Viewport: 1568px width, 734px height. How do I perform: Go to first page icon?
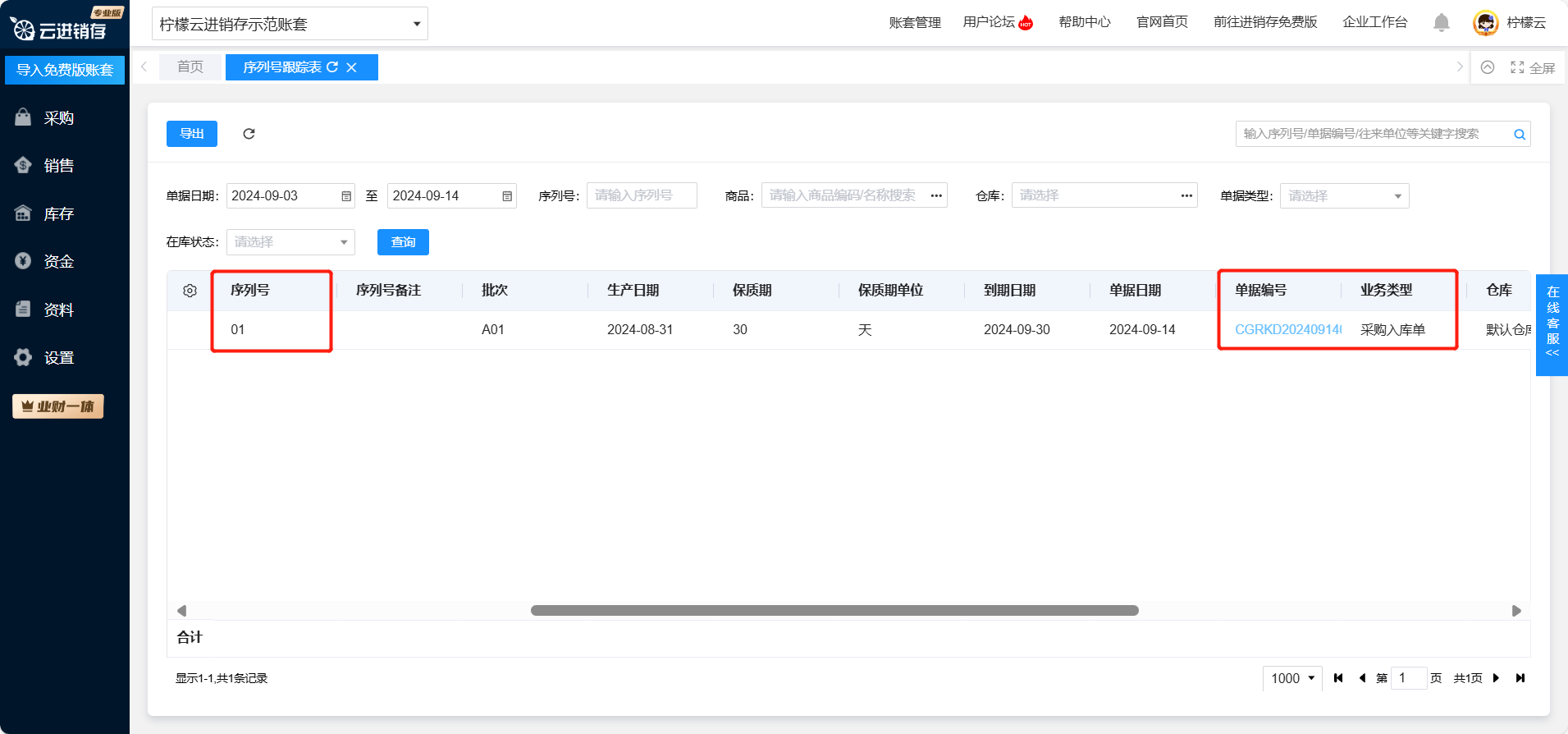pyautogui.click(x=1338, y=678)
